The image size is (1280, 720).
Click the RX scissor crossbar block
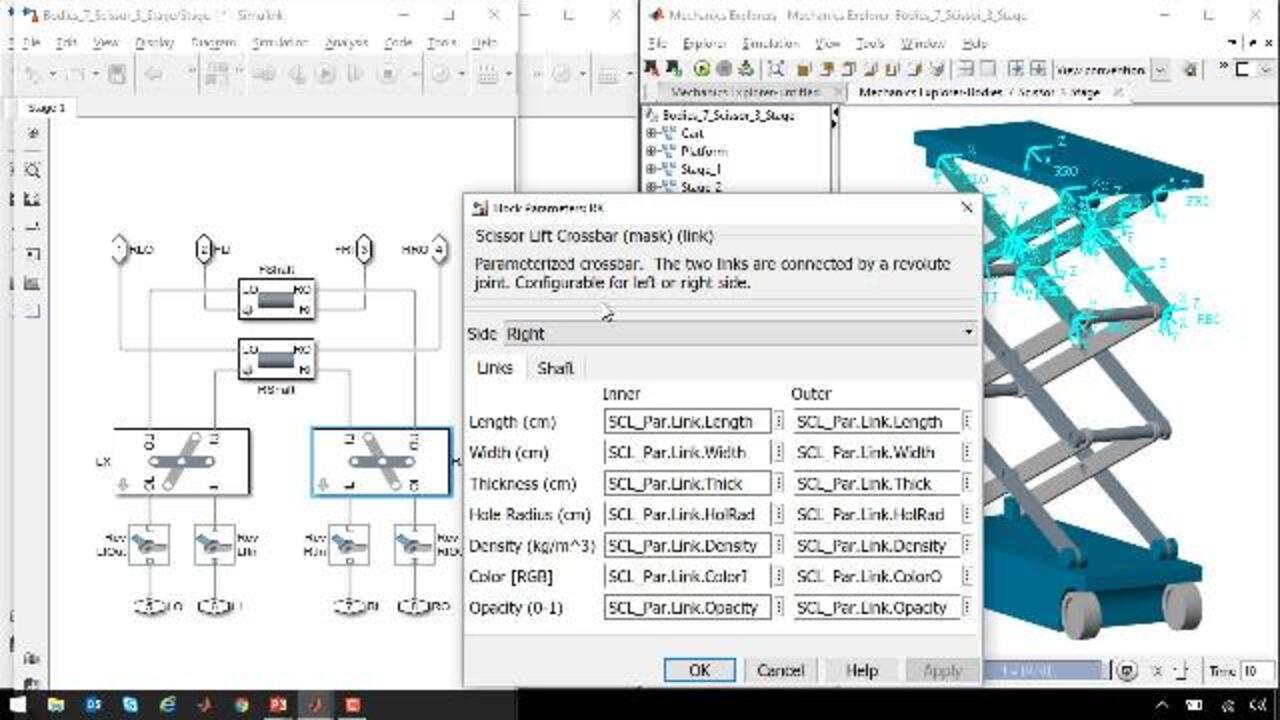tap(381, 462)
